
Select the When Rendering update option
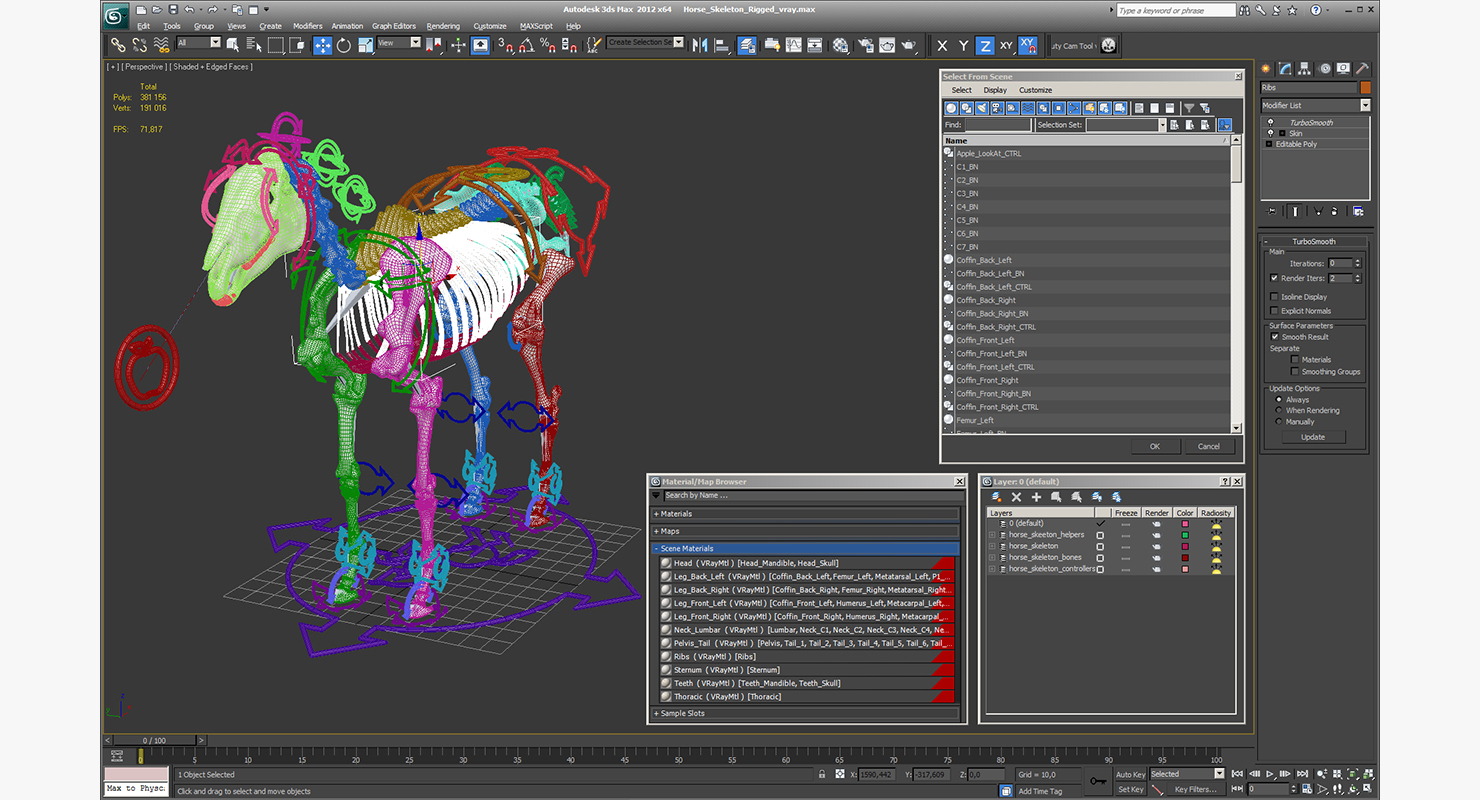click(x=1279, y=410)
